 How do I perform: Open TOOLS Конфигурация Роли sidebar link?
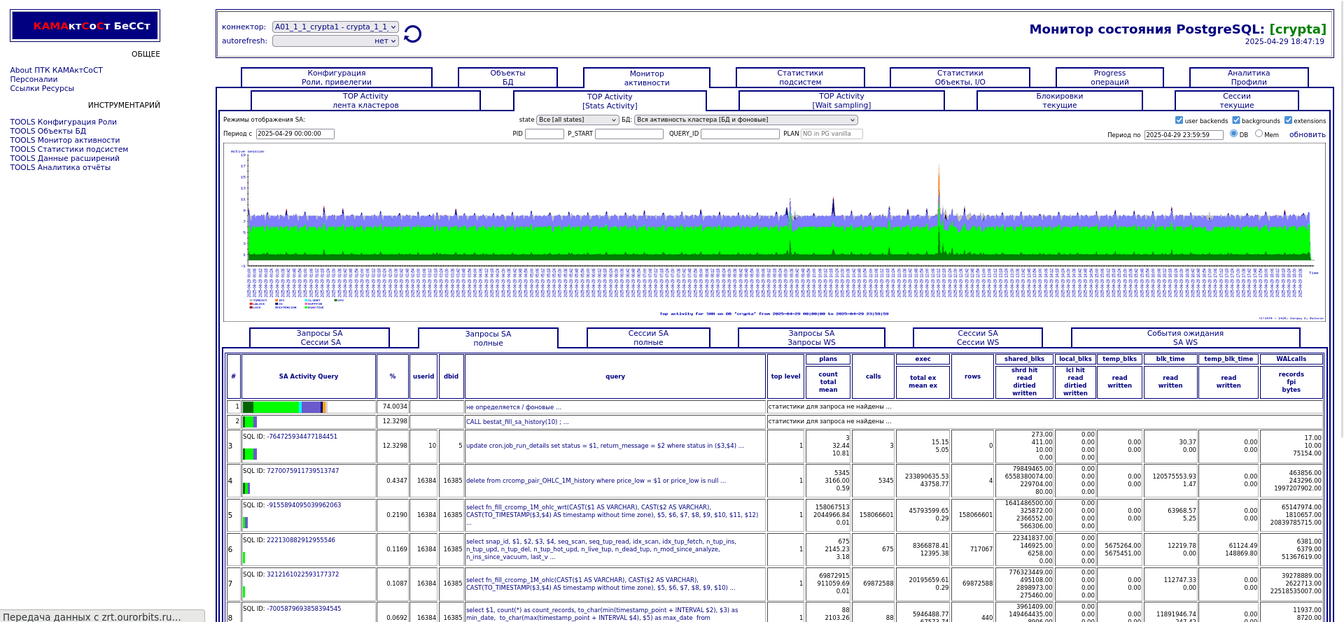pyautogui.click(x=63, y=122)
